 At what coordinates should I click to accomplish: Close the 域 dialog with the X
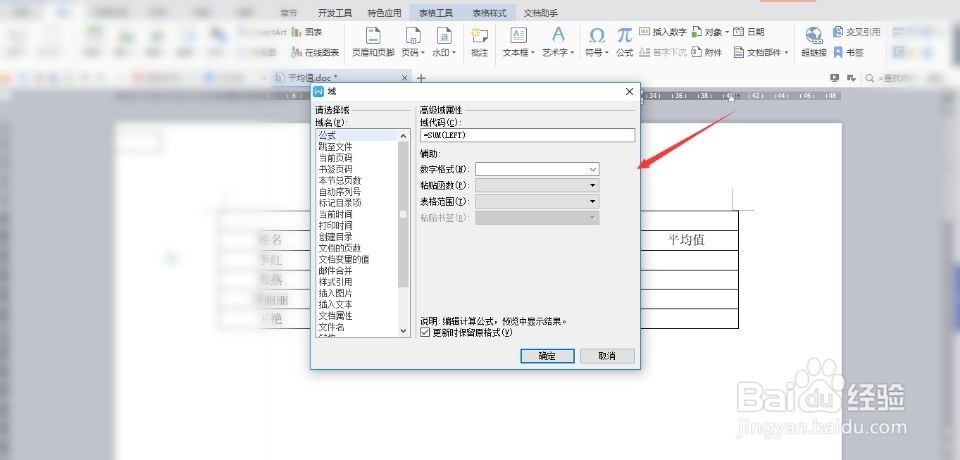click(x=629, y=92)
